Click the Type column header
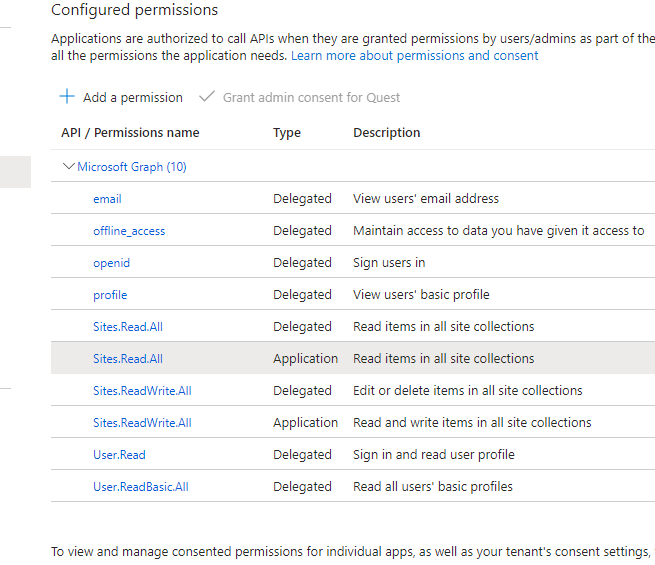 tap(287, 133)
